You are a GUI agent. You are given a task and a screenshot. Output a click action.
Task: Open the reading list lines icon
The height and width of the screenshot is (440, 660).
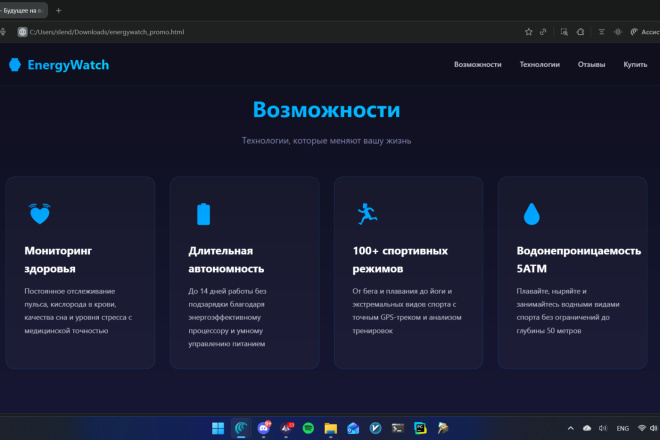[601, 32]
